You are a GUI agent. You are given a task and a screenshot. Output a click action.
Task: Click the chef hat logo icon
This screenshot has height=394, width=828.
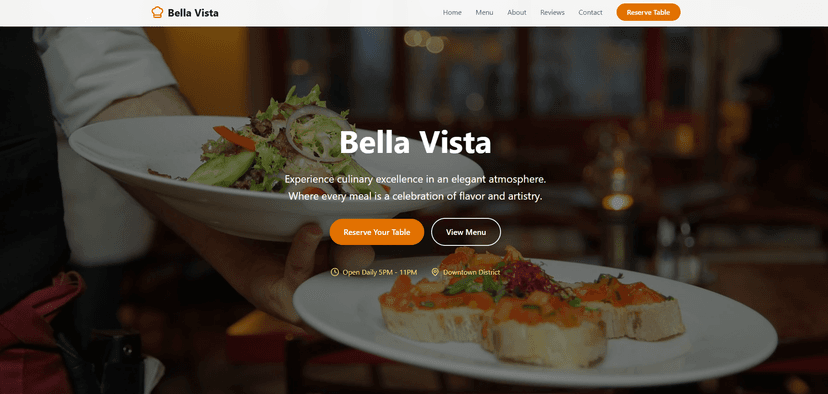(157, 12)
